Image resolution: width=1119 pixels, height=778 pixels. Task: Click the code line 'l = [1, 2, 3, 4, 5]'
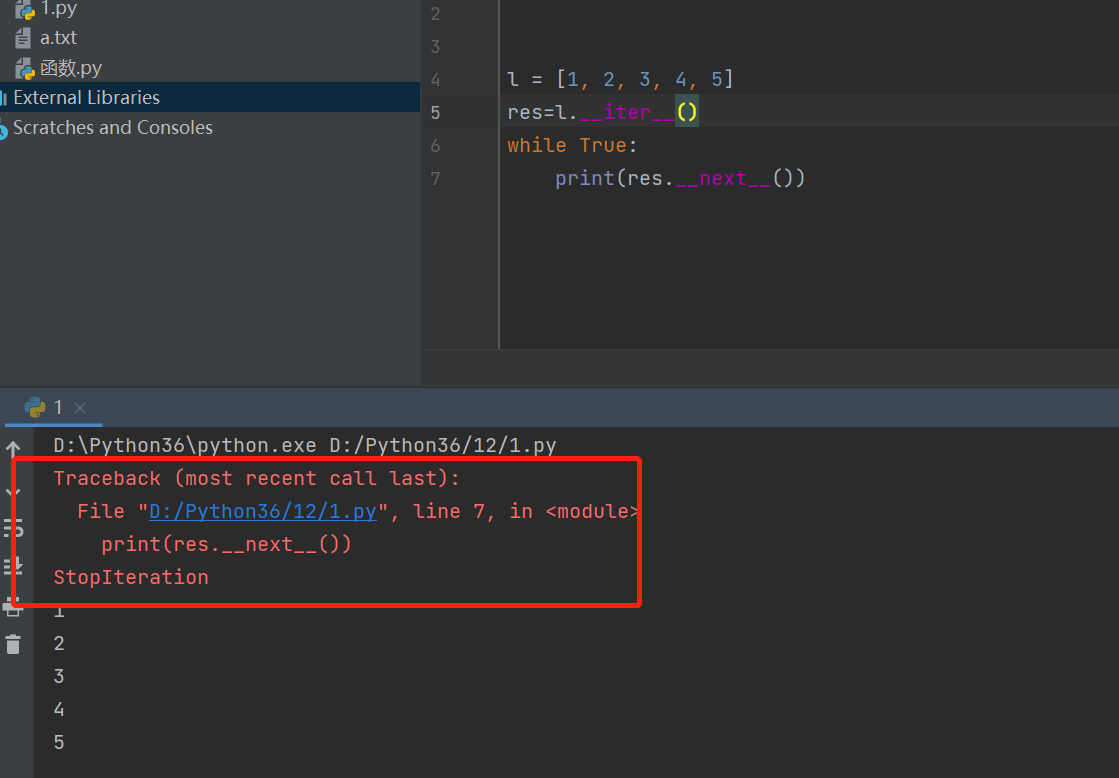coord(619,79)
